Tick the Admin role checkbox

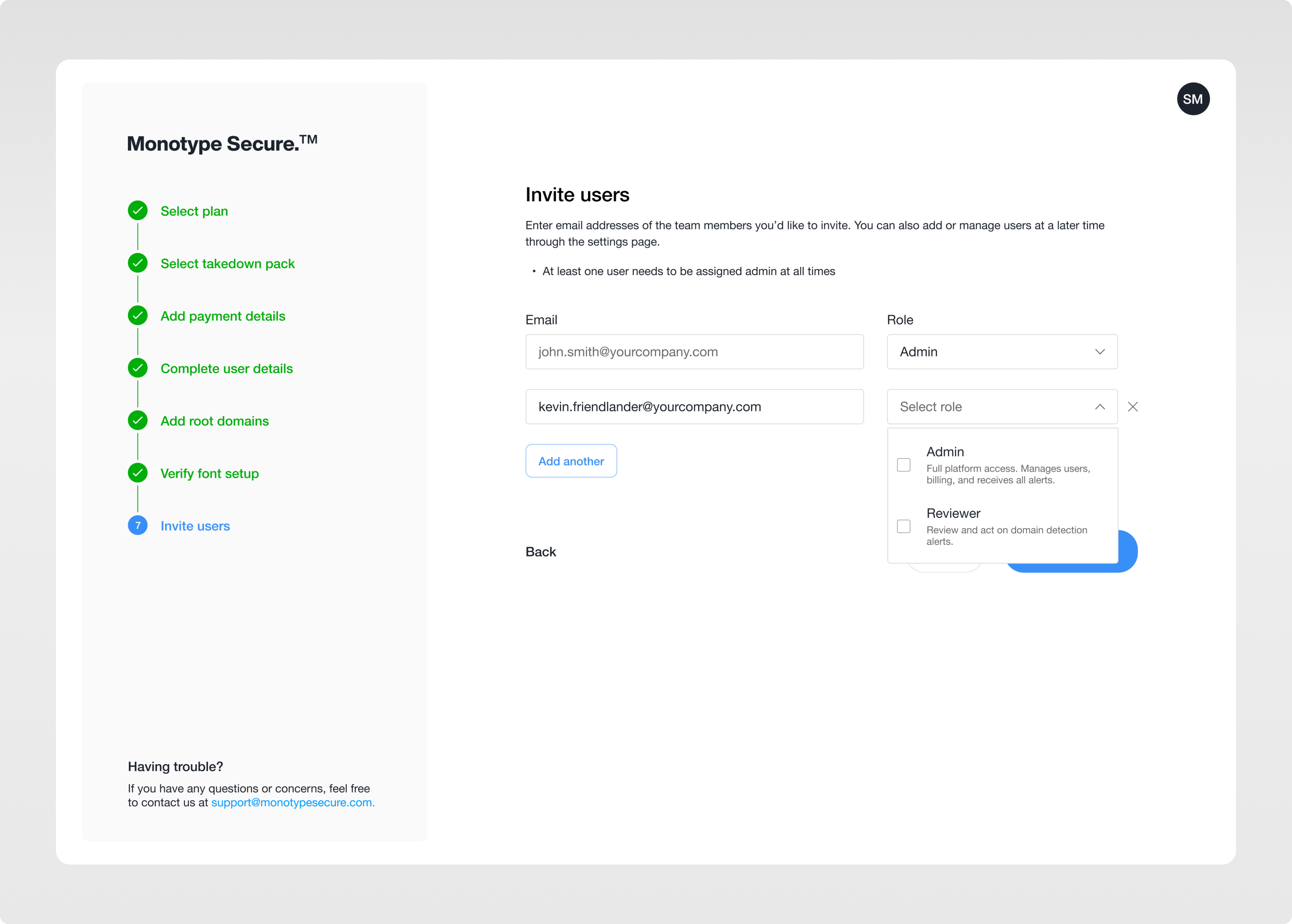coord(904,465)
